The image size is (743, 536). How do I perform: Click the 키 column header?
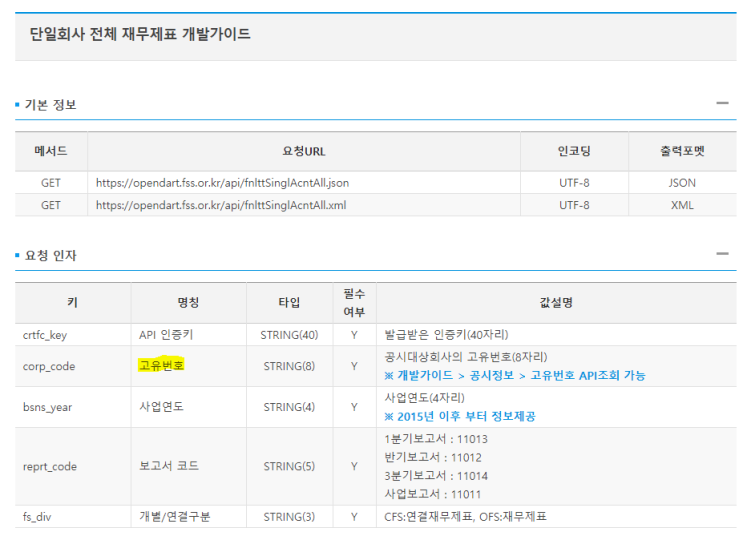[x=72, y=302]
